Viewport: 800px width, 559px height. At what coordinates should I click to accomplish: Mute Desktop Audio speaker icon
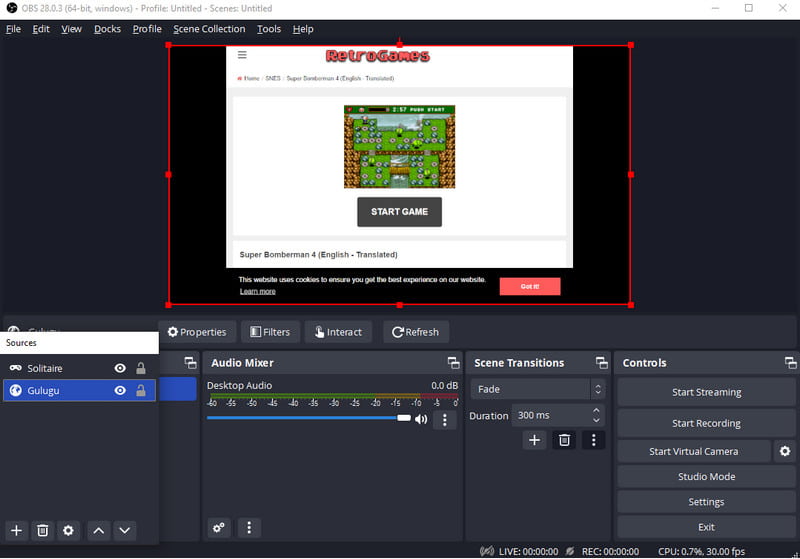click(421, 419)
